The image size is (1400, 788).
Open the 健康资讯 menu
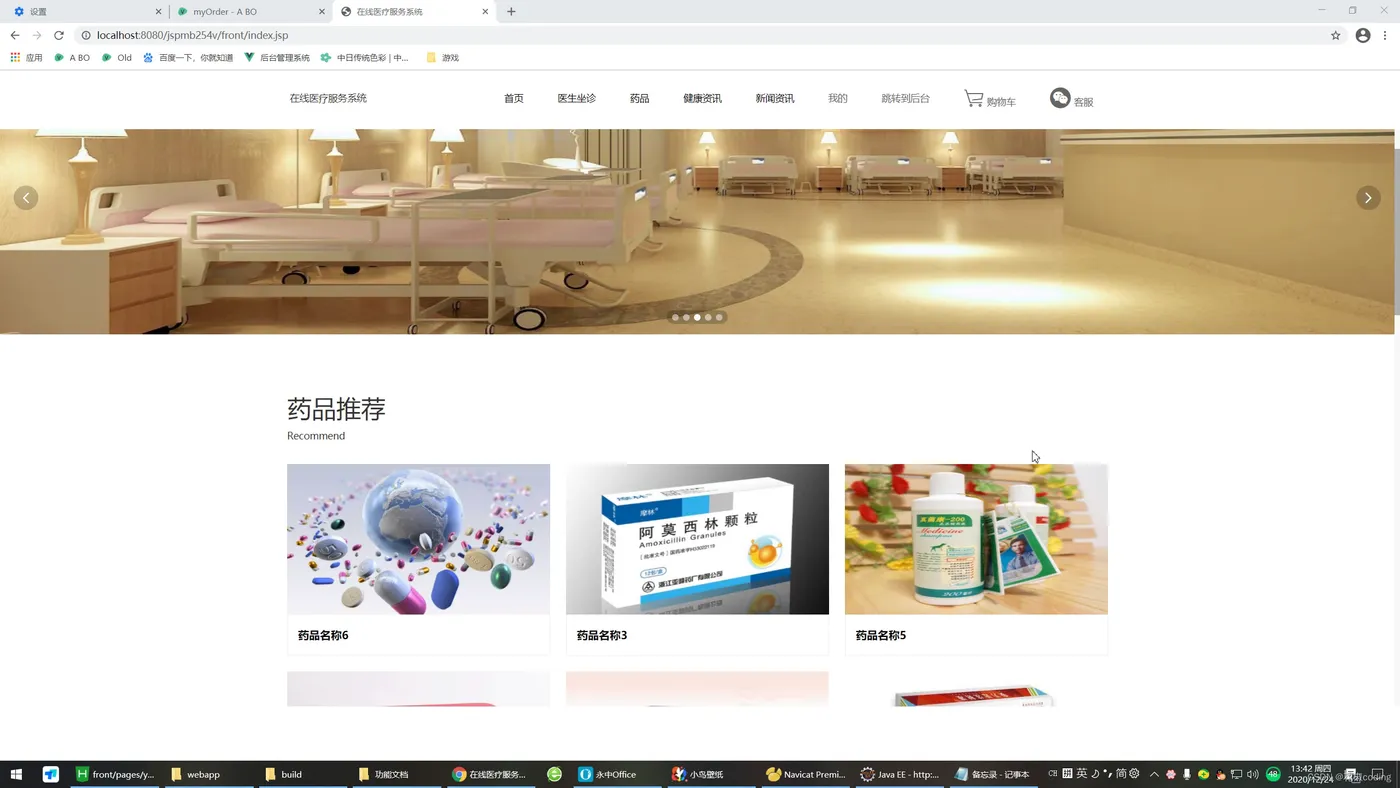tap(703, 98)
